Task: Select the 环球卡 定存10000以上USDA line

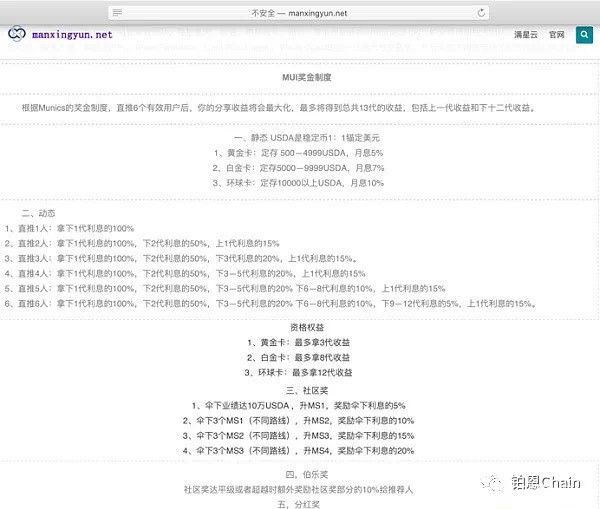Action: [298, 183]
